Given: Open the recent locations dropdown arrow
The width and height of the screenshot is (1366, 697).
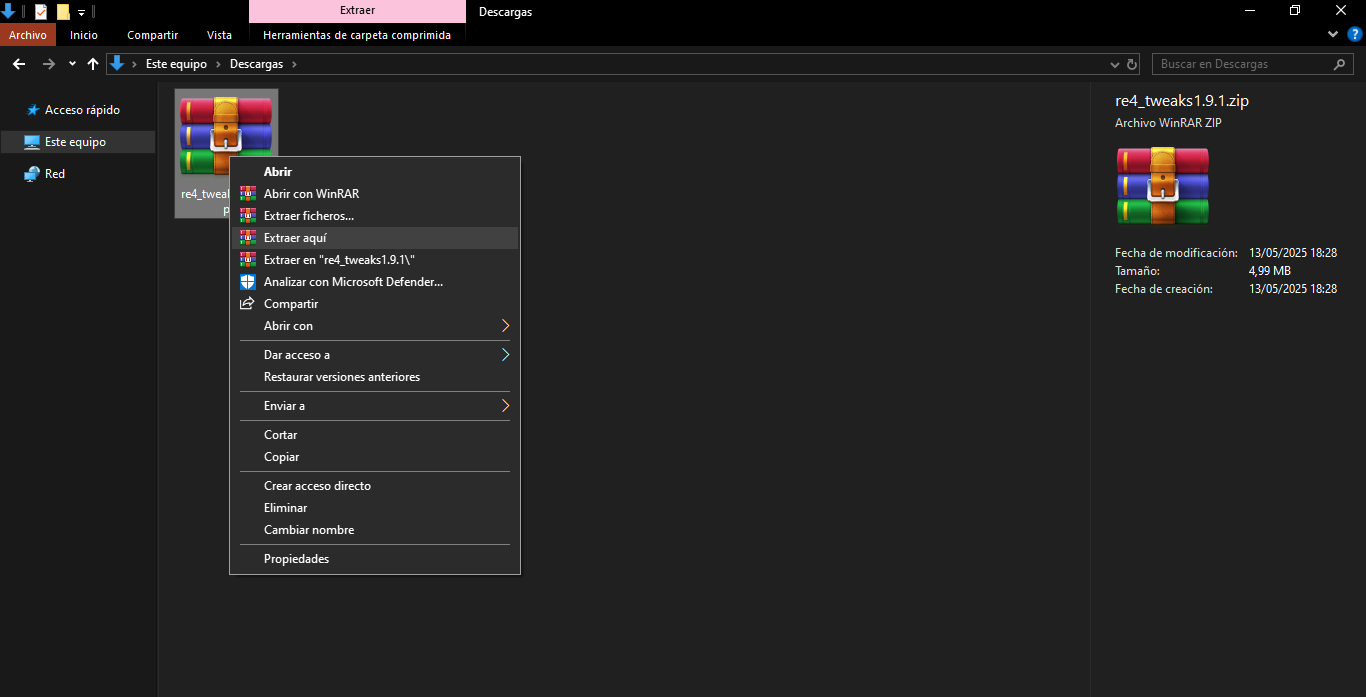Looking at the screenshot, I should (72, 64).
